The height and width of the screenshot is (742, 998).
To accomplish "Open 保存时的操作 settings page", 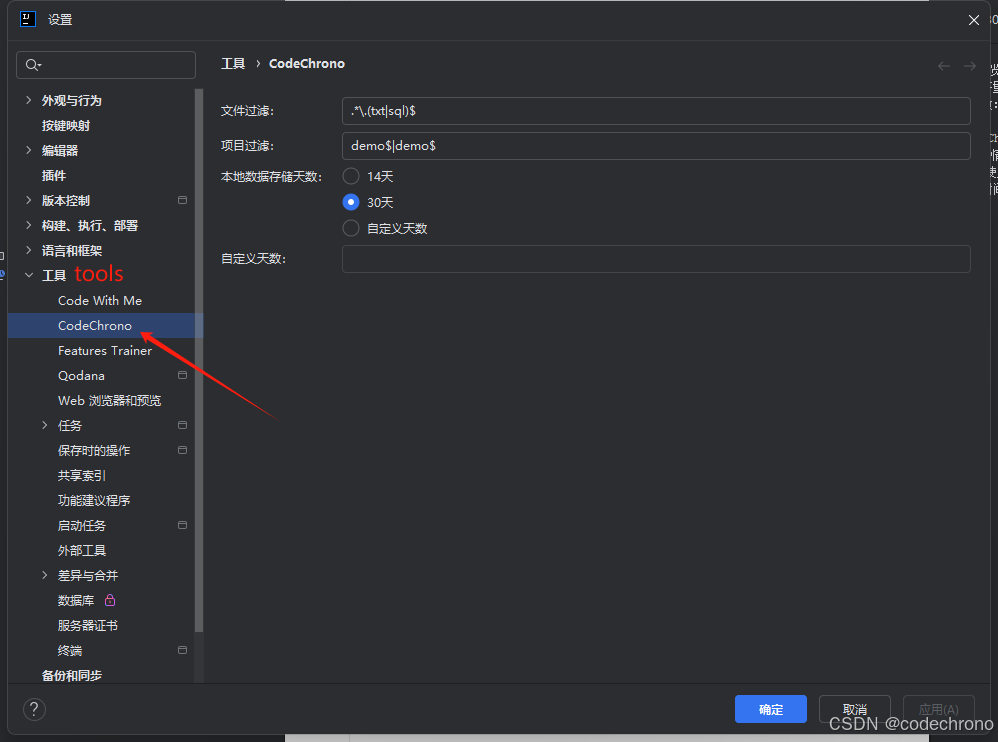I will [x=94, y=451].
